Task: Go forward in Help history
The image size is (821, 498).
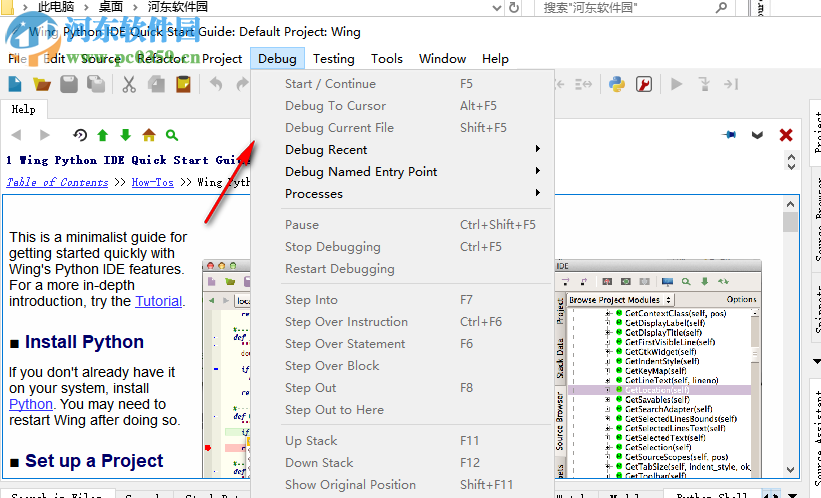Action: pyautogui.click(x=45, y=135)
